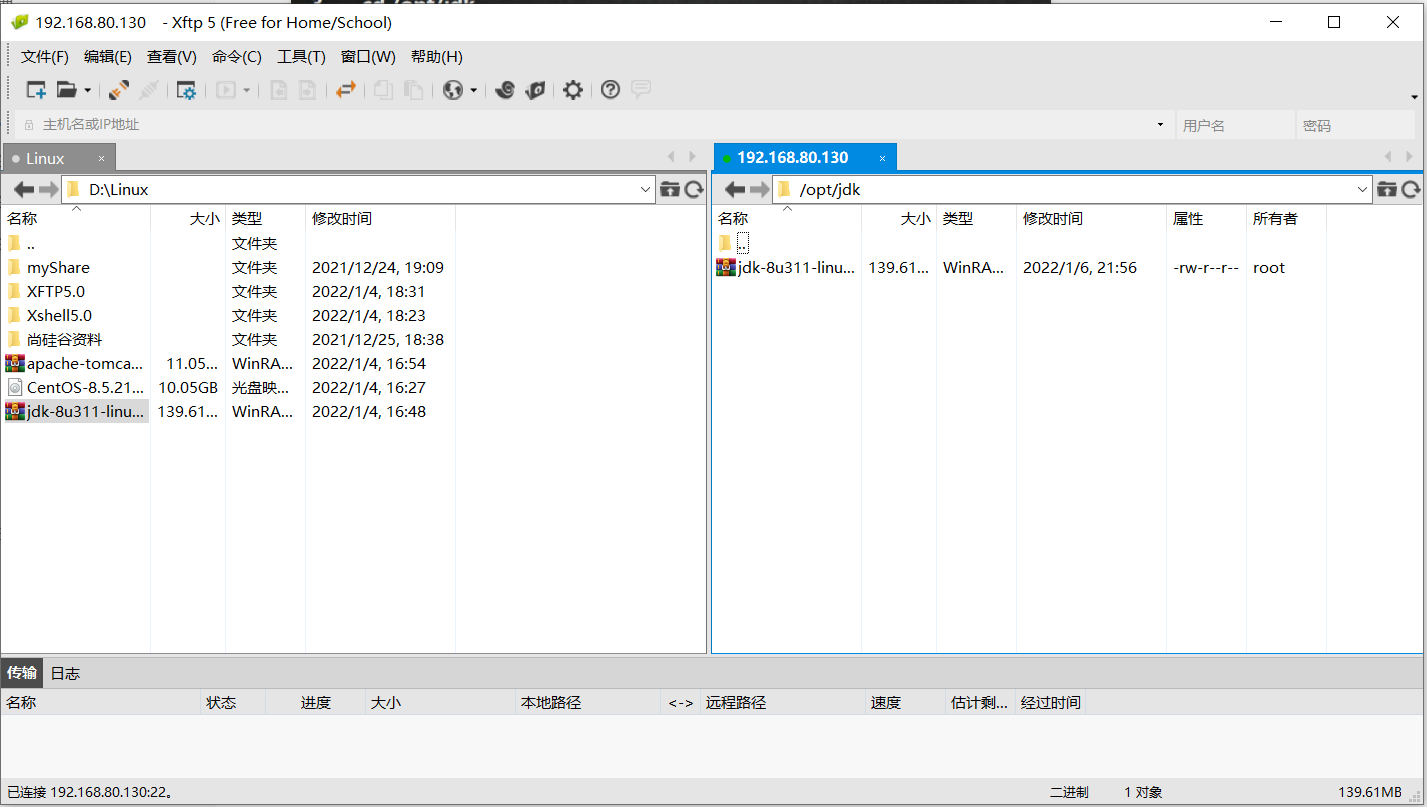
Task: Click the 进度 transfer column header
Action: [315, 702]
